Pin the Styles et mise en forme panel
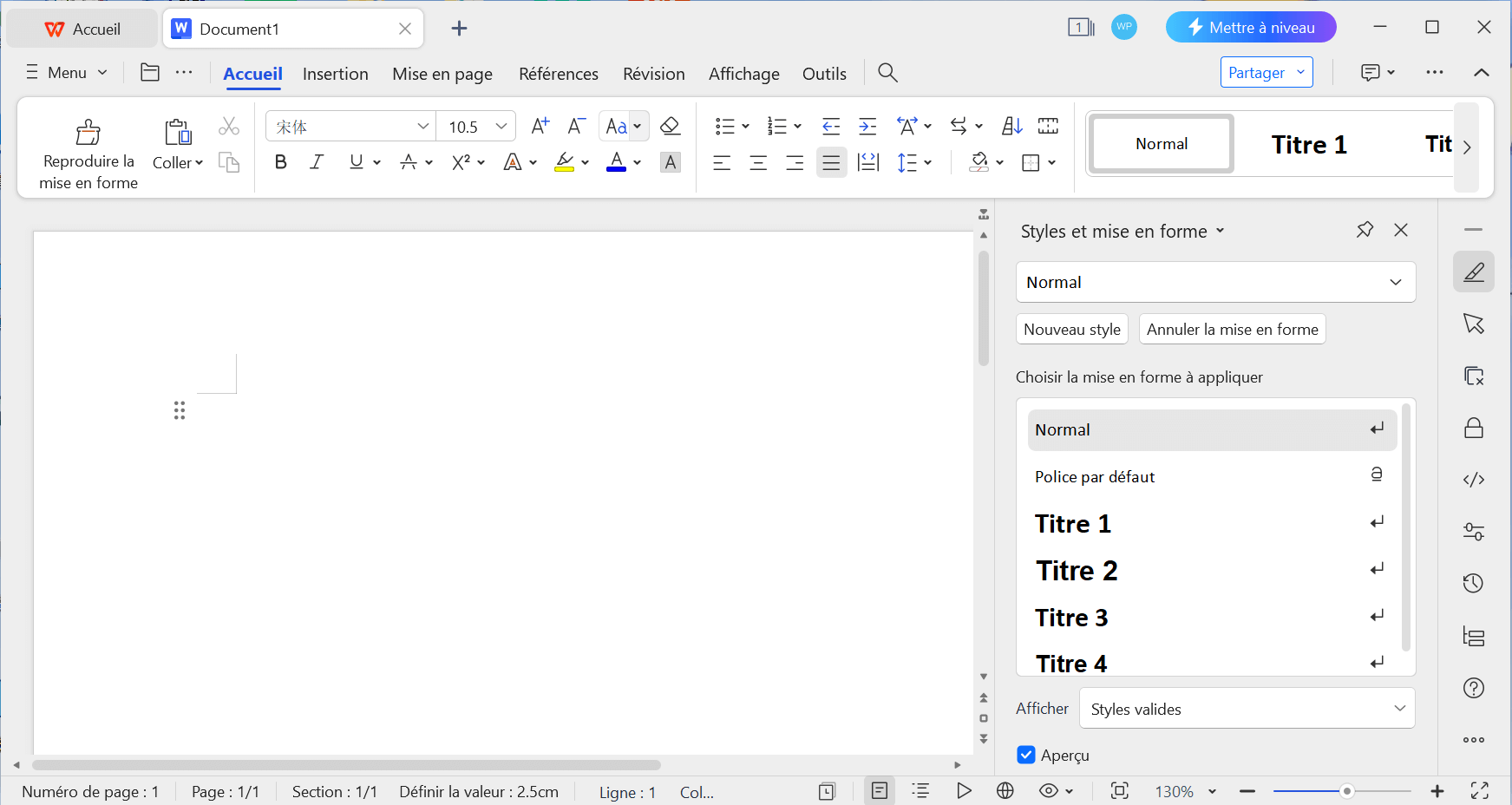 1365,230
